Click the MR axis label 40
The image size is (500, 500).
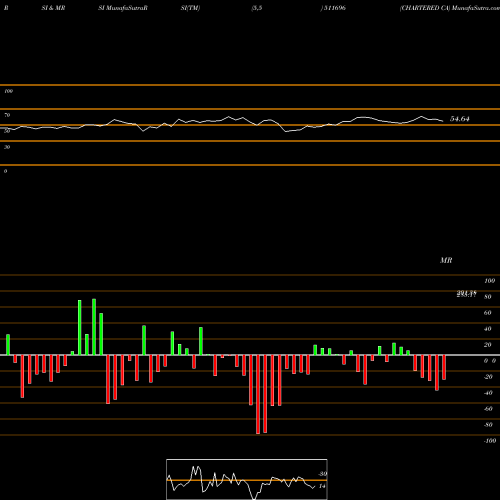pyautogui.click(x=488, y=329)
